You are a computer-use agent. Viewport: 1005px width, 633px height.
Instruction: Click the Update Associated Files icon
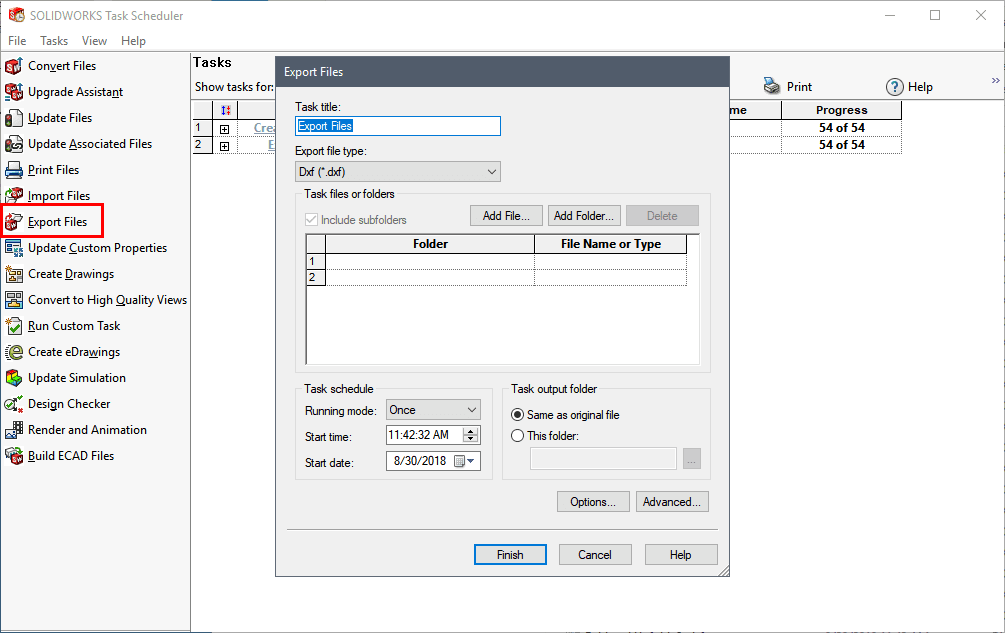(13, 144)
